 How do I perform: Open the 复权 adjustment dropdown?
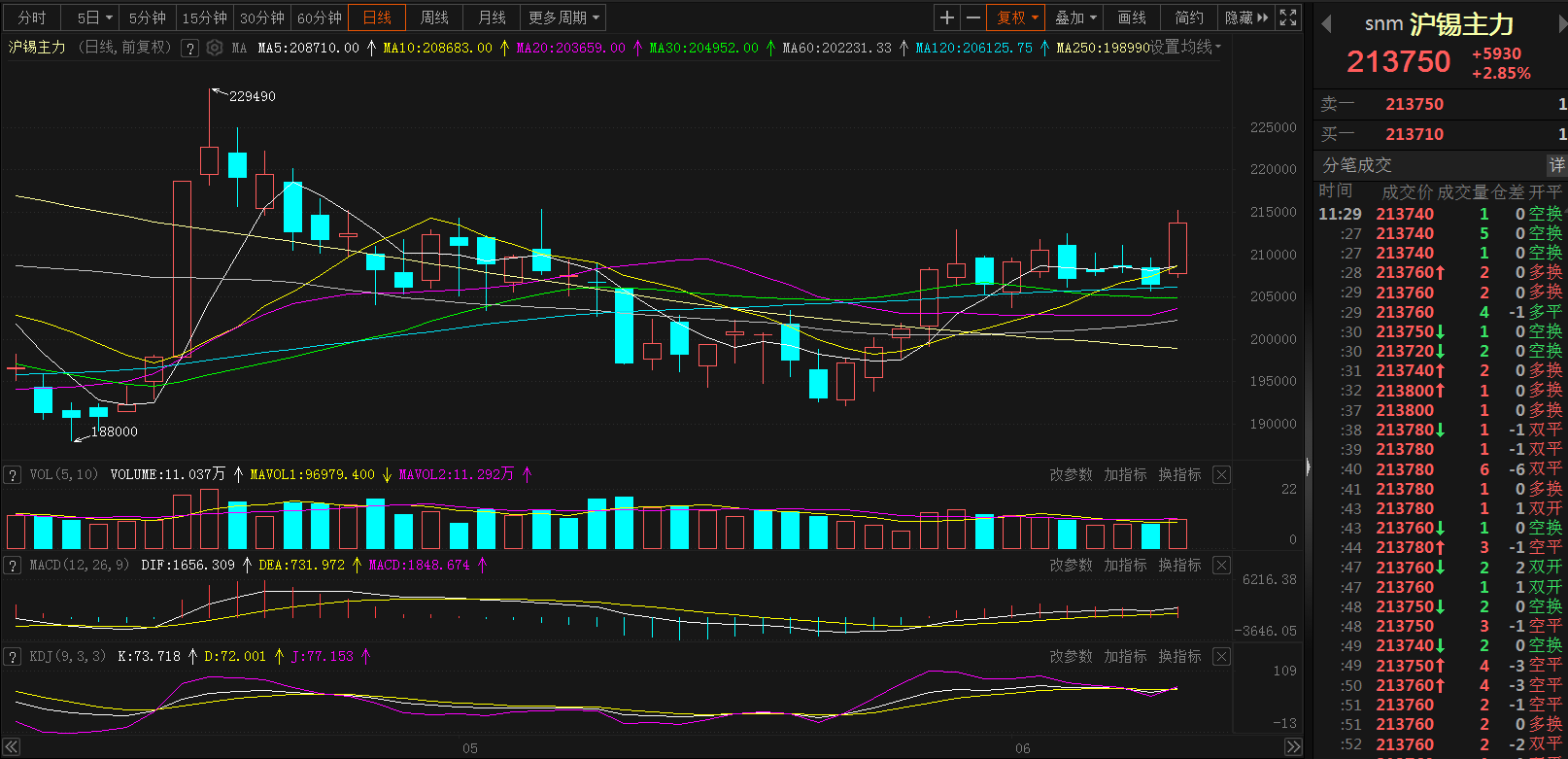1017,17
